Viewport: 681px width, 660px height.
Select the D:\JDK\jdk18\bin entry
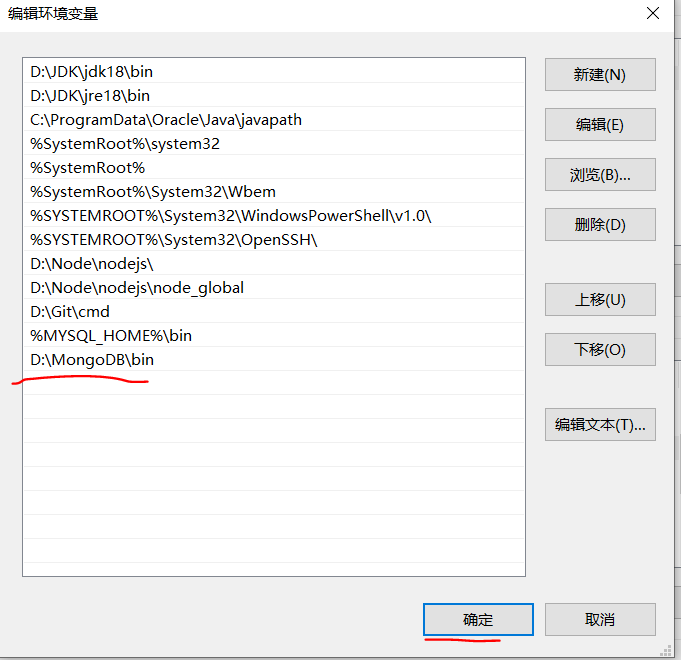274,71
